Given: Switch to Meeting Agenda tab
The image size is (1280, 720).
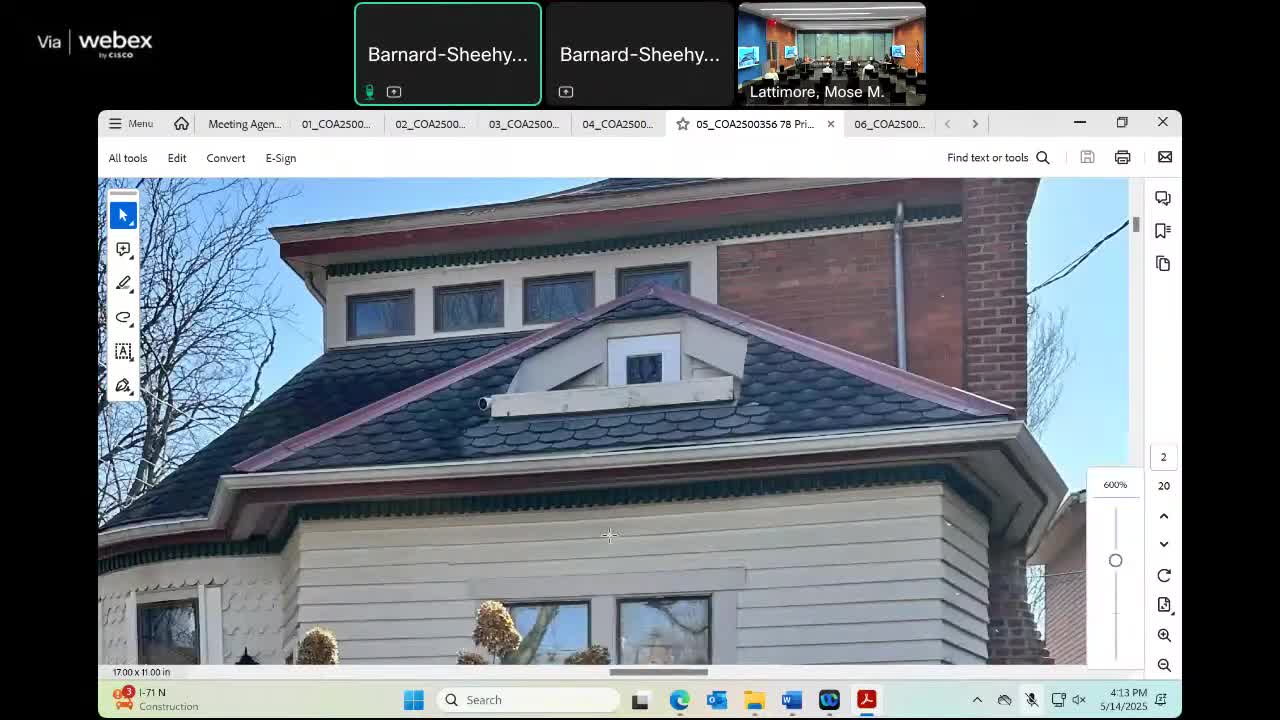Looking at the screenshot, I should click(x=245, y=124).
